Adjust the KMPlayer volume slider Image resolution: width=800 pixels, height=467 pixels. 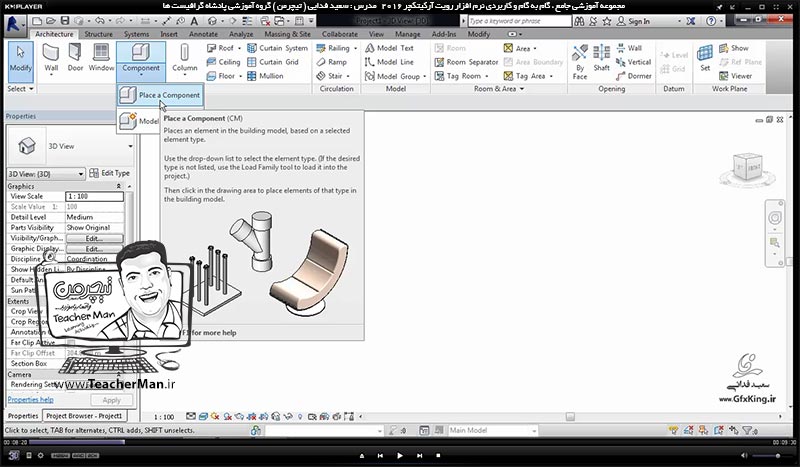pos(770,456)
